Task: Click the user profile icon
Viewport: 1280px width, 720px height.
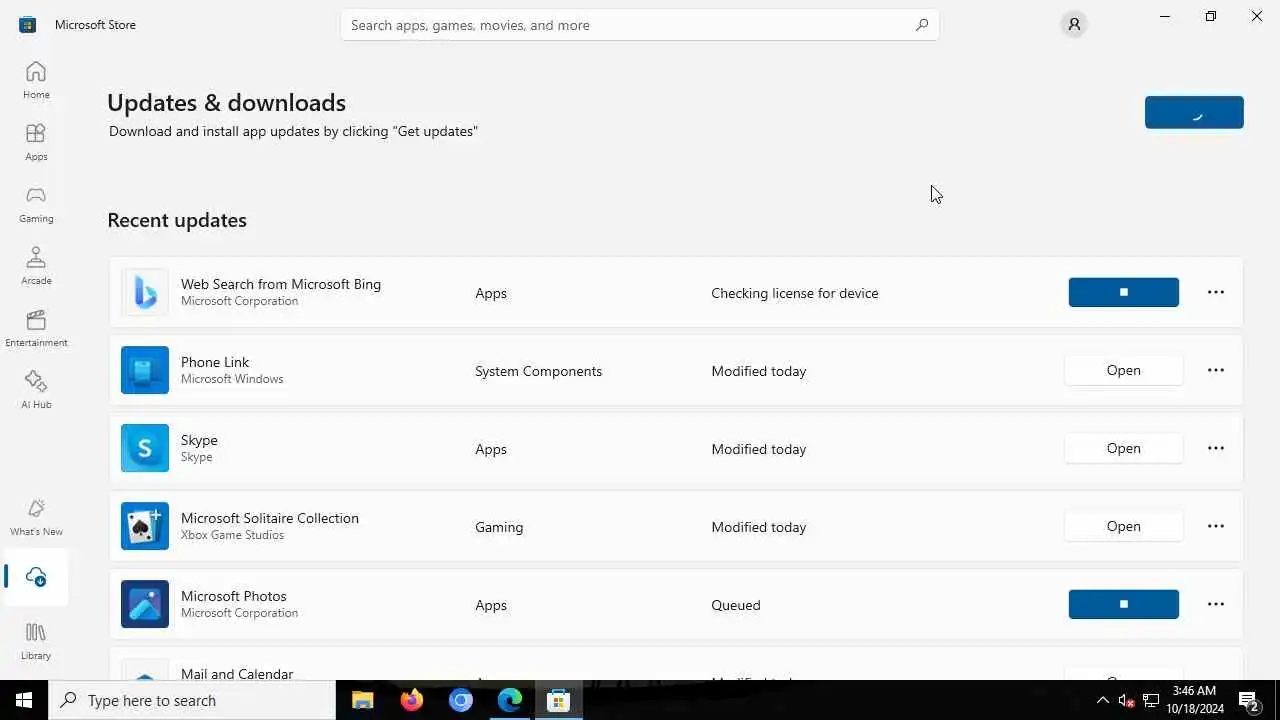Action: [x=1074, y=24]
